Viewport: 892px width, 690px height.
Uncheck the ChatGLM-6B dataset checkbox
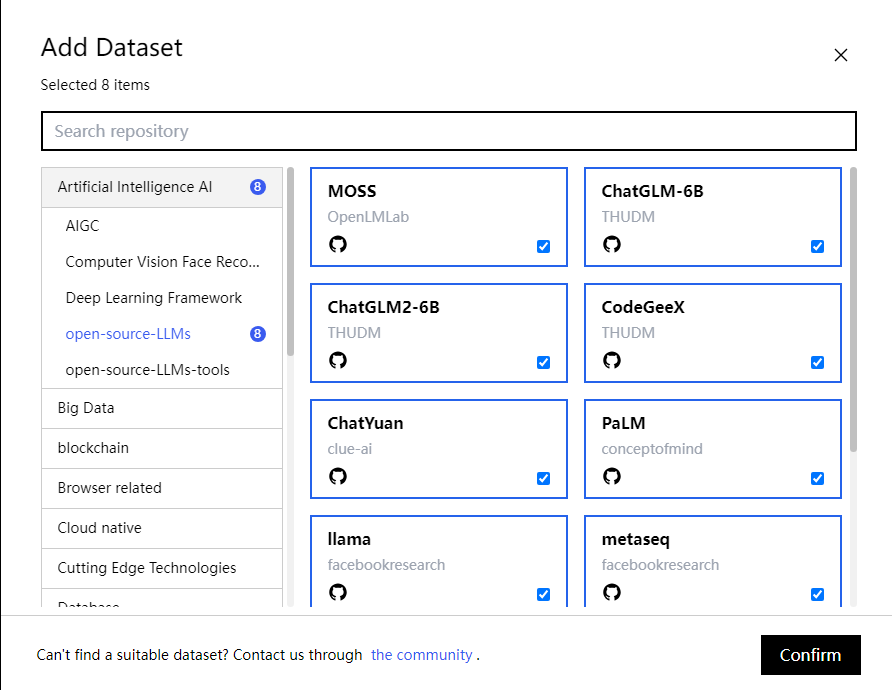[817, 246]
